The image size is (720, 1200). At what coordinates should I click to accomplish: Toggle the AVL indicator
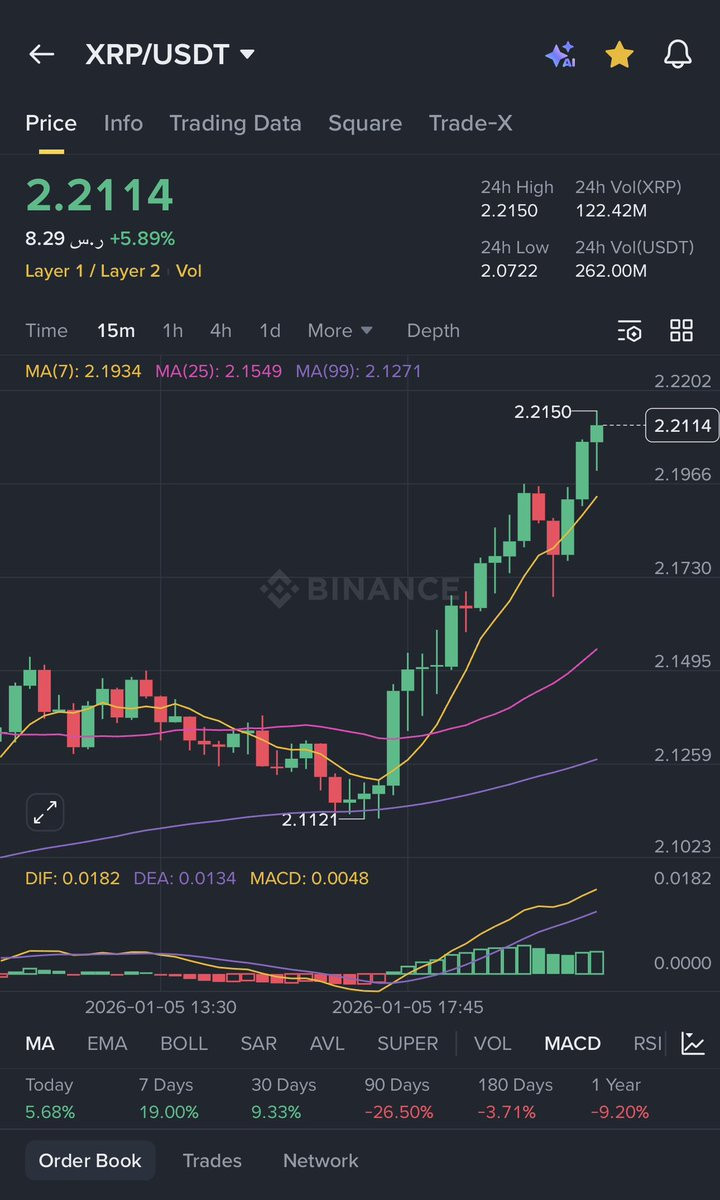tap(327, 1044)
